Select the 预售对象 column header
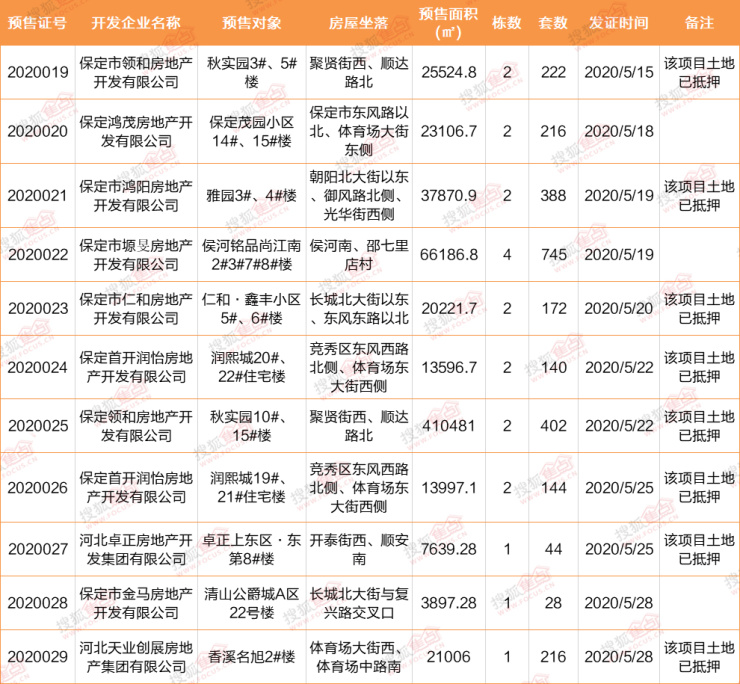This screenshot has height=684, width=740. point(251,22)
